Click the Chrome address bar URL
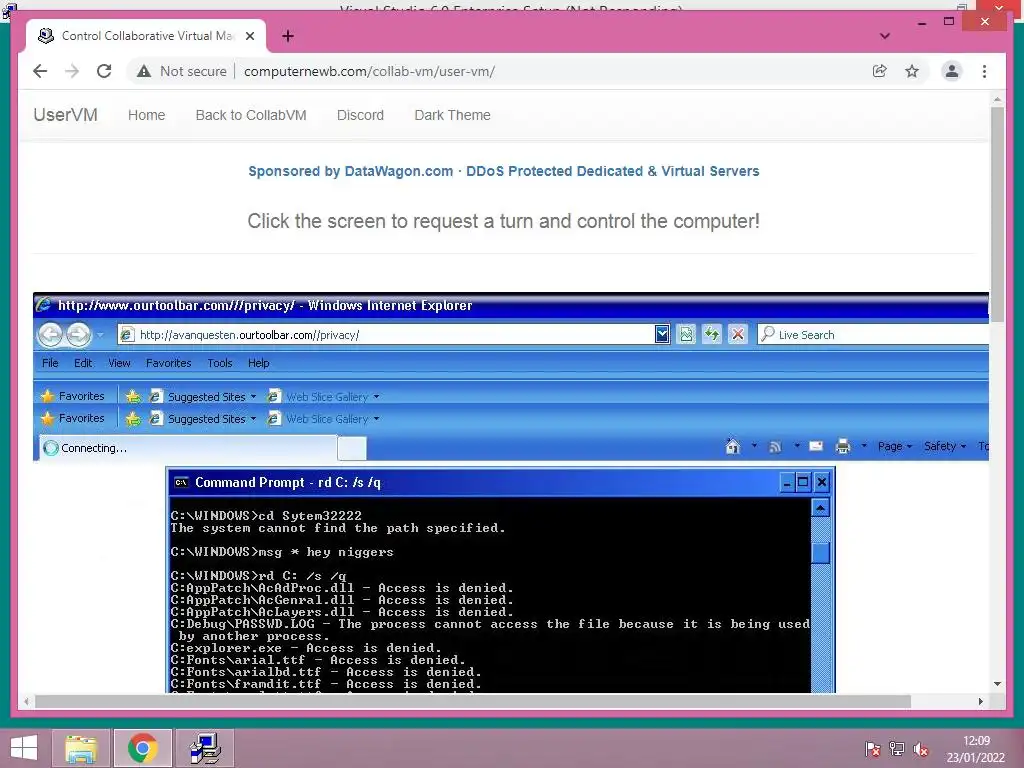This screenshot has width=1024, height=768. [369, 71]
